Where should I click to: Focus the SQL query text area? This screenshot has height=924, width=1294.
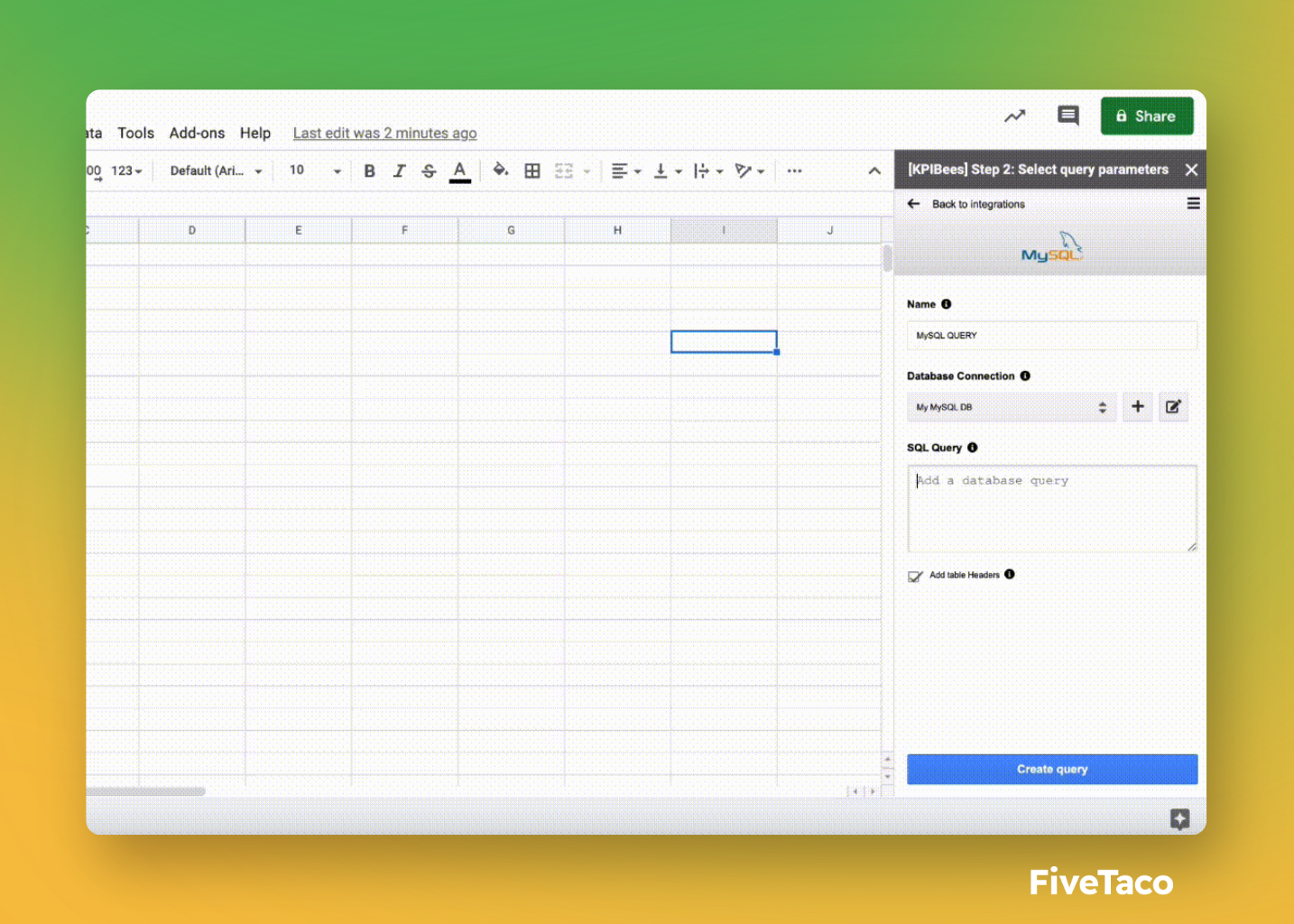pyautogui.click(x=1052, y=509)
